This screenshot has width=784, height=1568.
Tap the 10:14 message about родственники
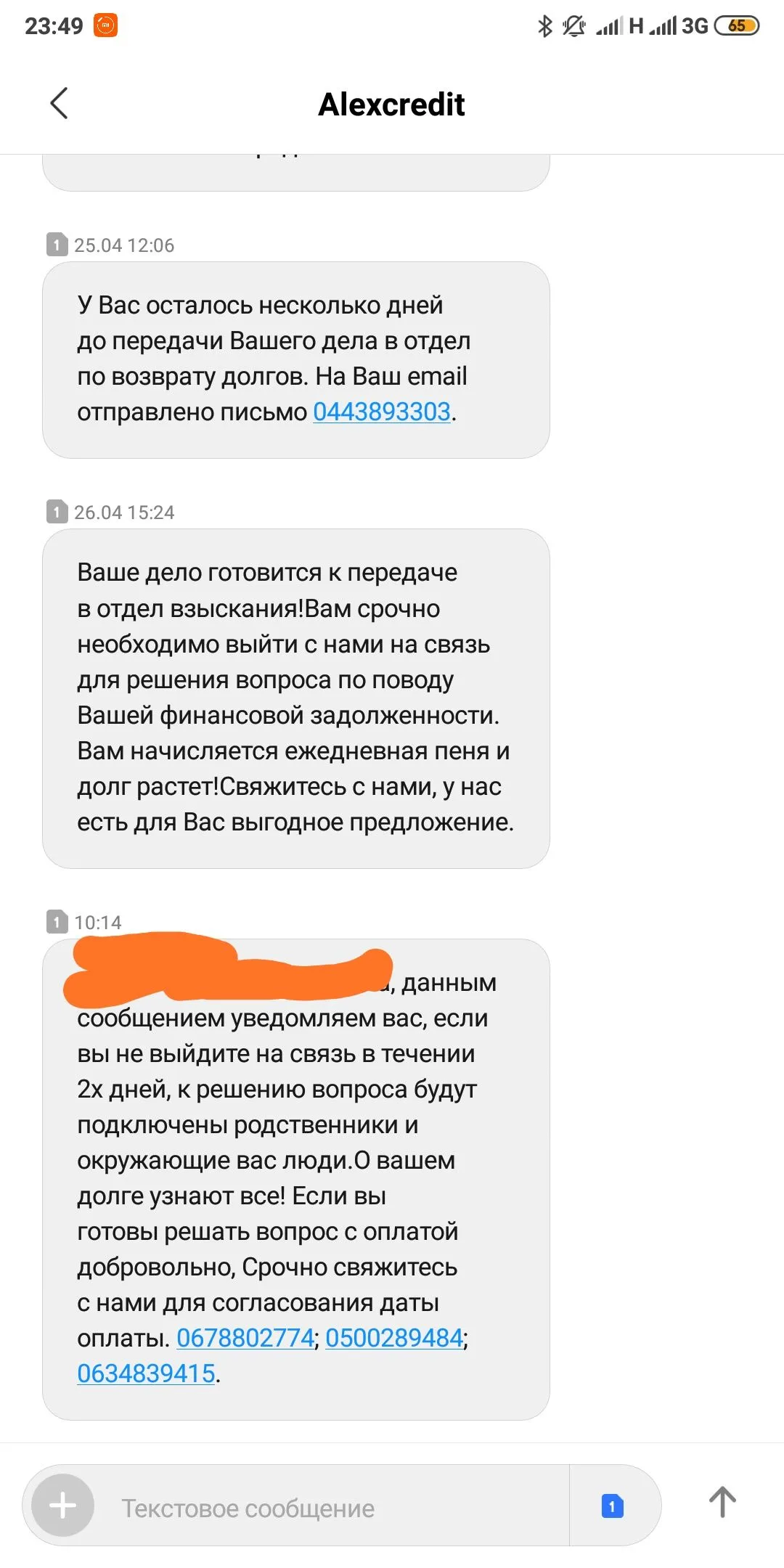pos(295,1179)
